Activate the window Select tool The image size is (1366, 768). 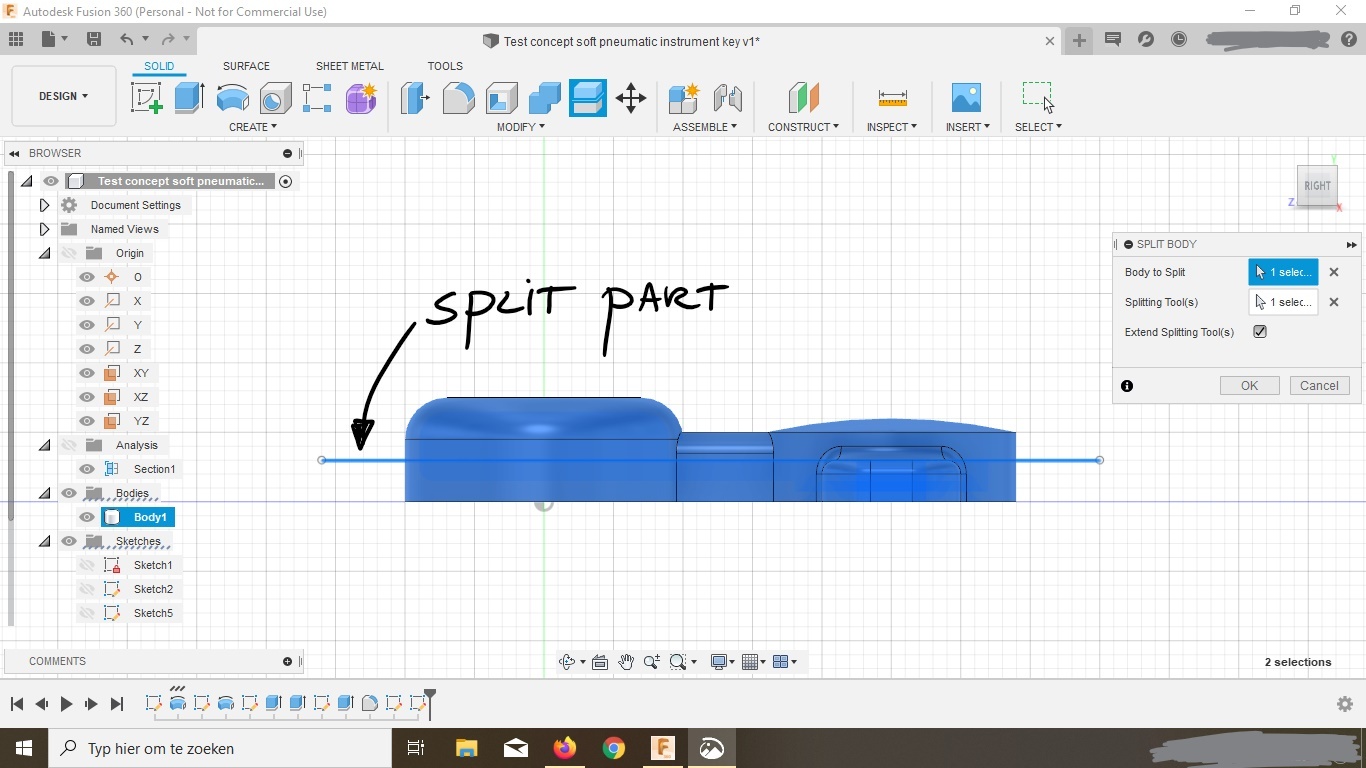coord(1038,98)
